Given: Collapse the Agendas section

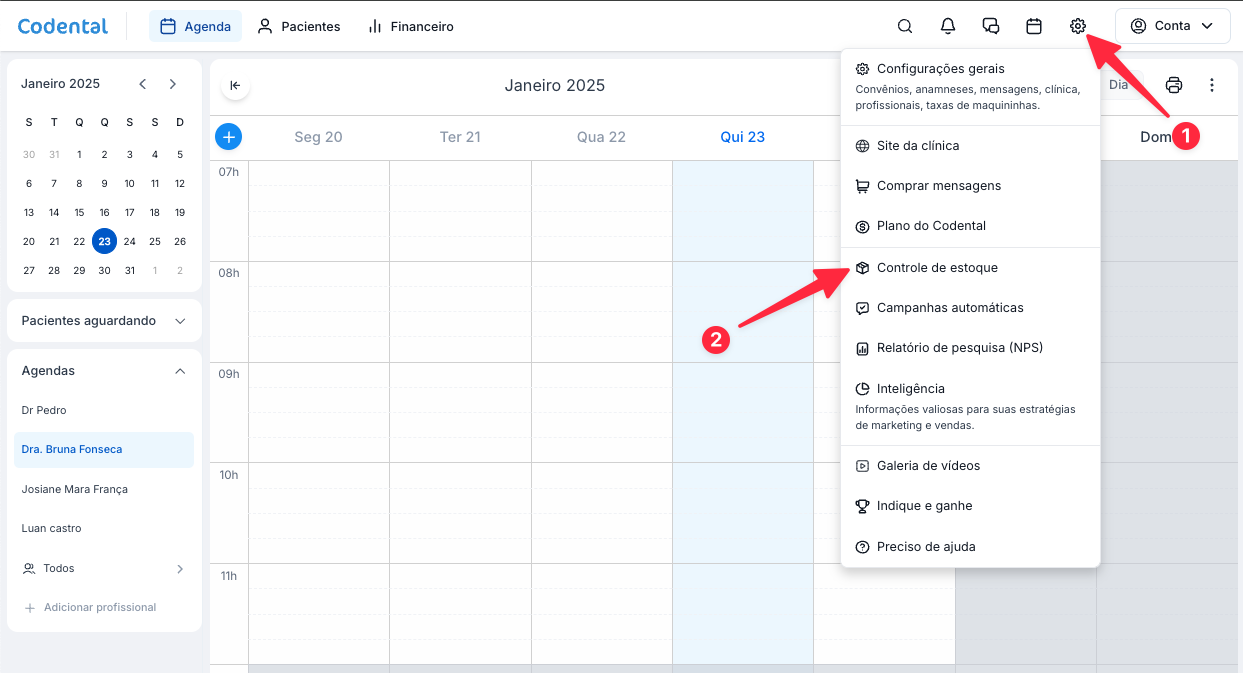Looking at the screenshot, I should click(x=180, y=371).
